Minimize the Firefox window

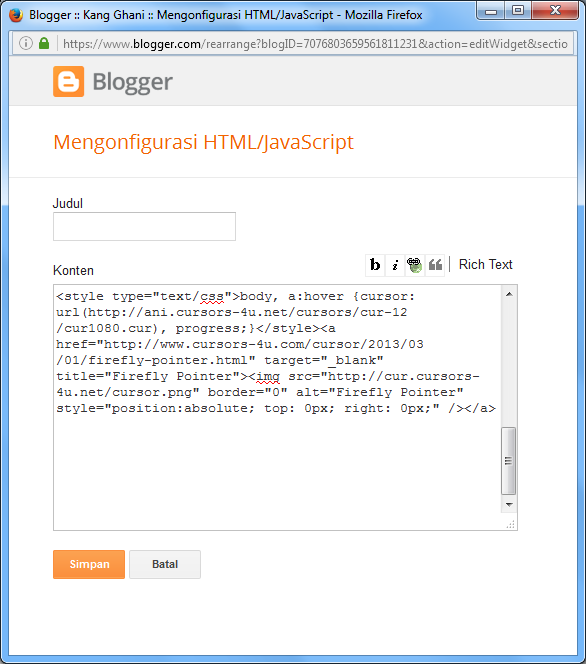click(491, 11)
